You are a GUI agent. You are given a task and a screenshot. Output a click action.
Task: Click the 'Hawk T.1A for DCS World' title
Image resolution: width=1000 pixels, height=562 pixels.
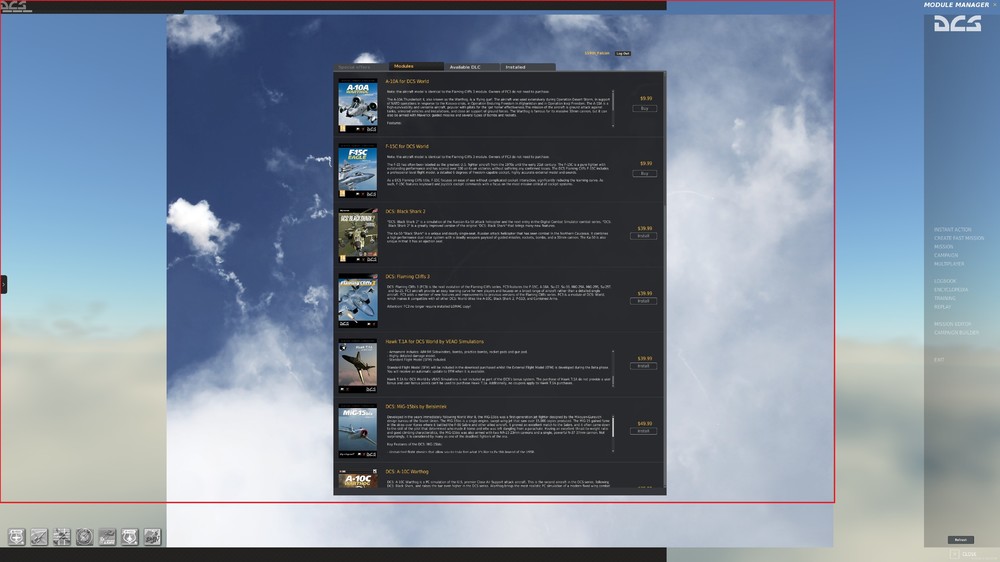434,342
